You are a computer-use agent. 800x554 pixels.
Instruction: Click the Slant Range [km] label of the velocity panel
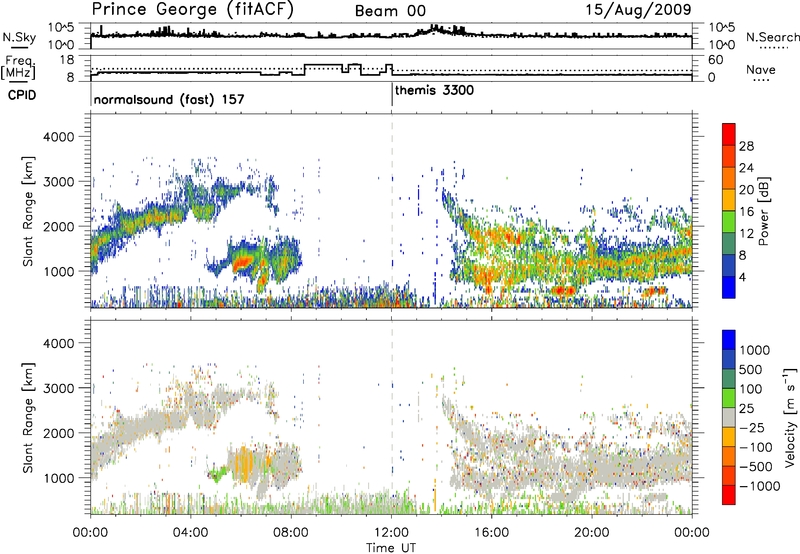(28, 418)
